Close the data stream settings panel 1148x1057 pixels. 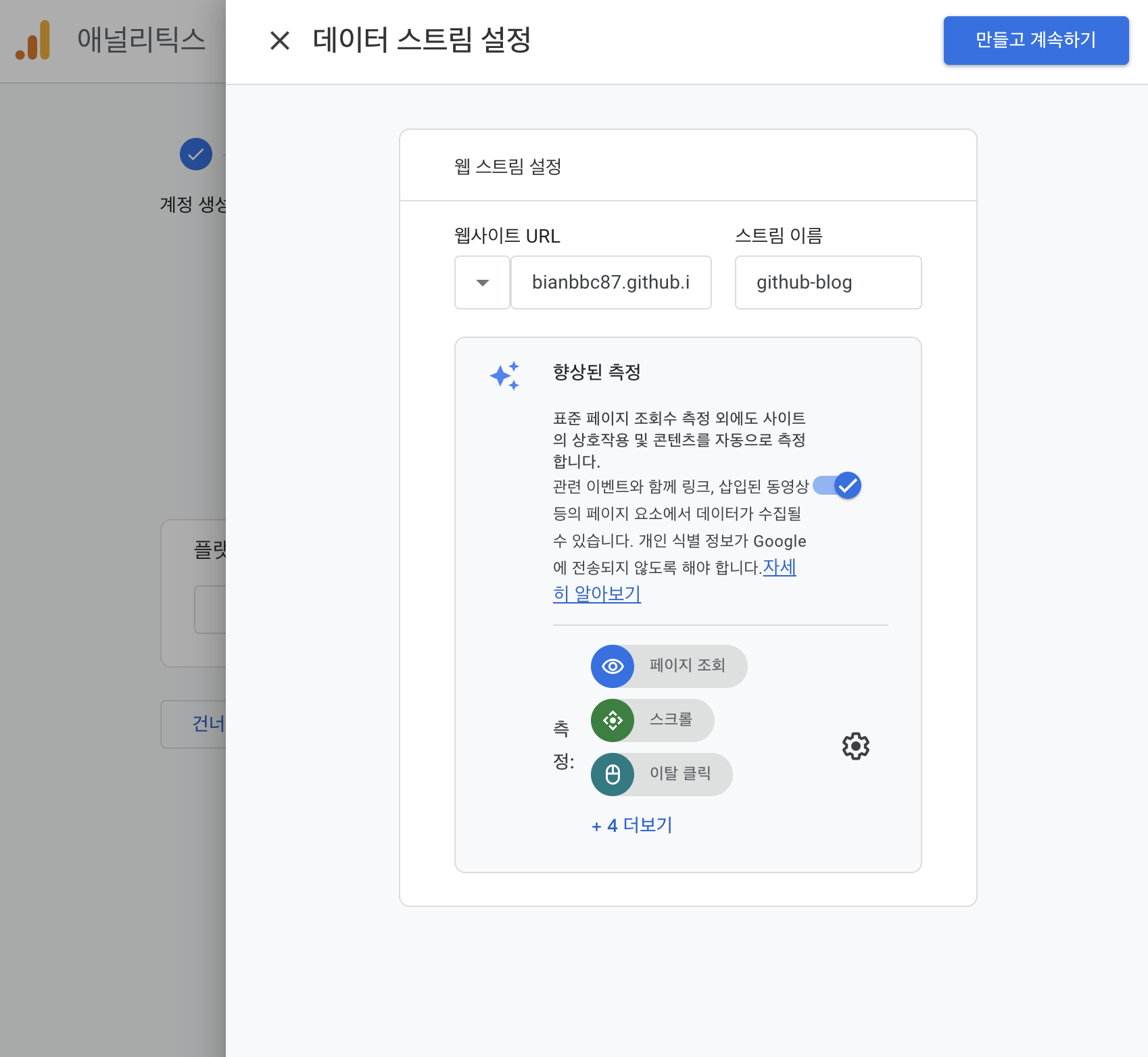point(279,41)
